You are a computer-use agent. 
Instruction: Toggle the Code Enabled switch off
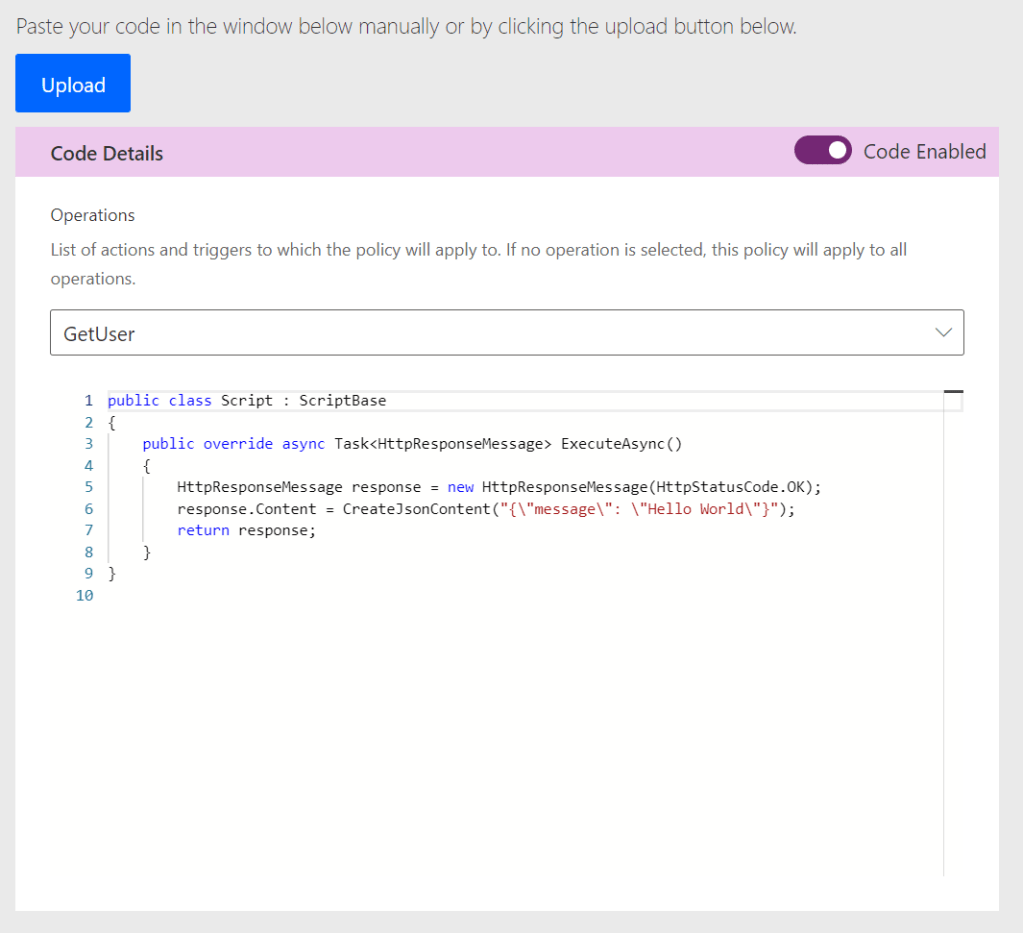[822, 151]
